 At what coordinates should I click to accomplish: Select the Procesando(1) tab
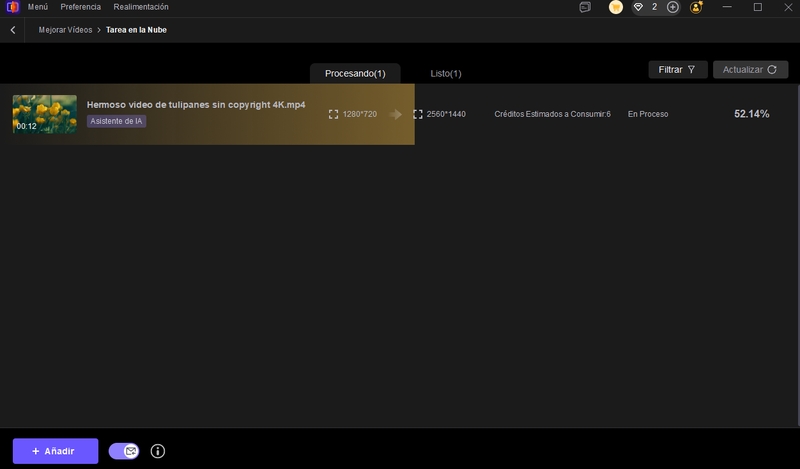tap(355, 73)
